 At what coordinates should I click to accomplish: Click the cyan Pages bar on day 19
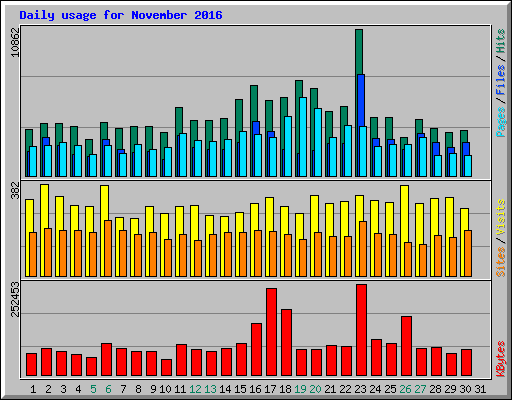coord(303,137)
